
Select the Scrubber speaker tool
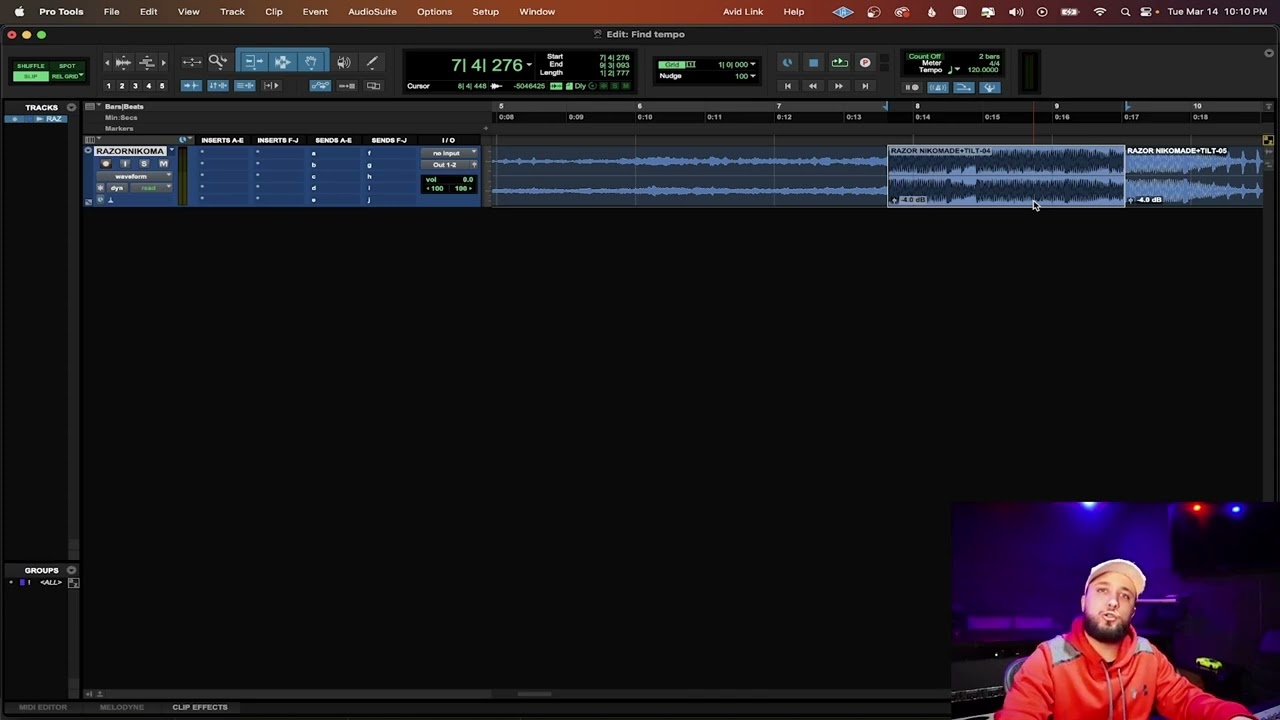click(x=344, y=62)
